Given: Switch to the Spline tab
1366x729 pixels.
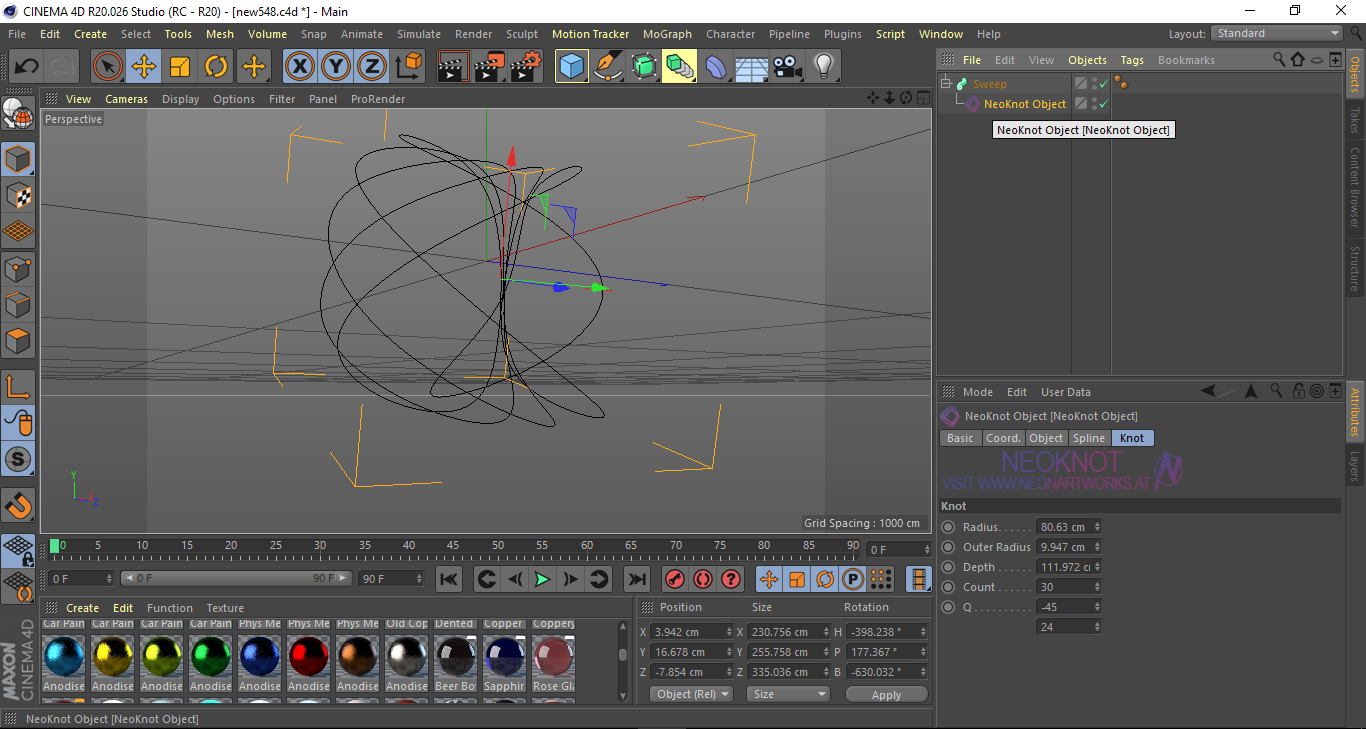Looking at the screenshot, I should [1089, 438].
